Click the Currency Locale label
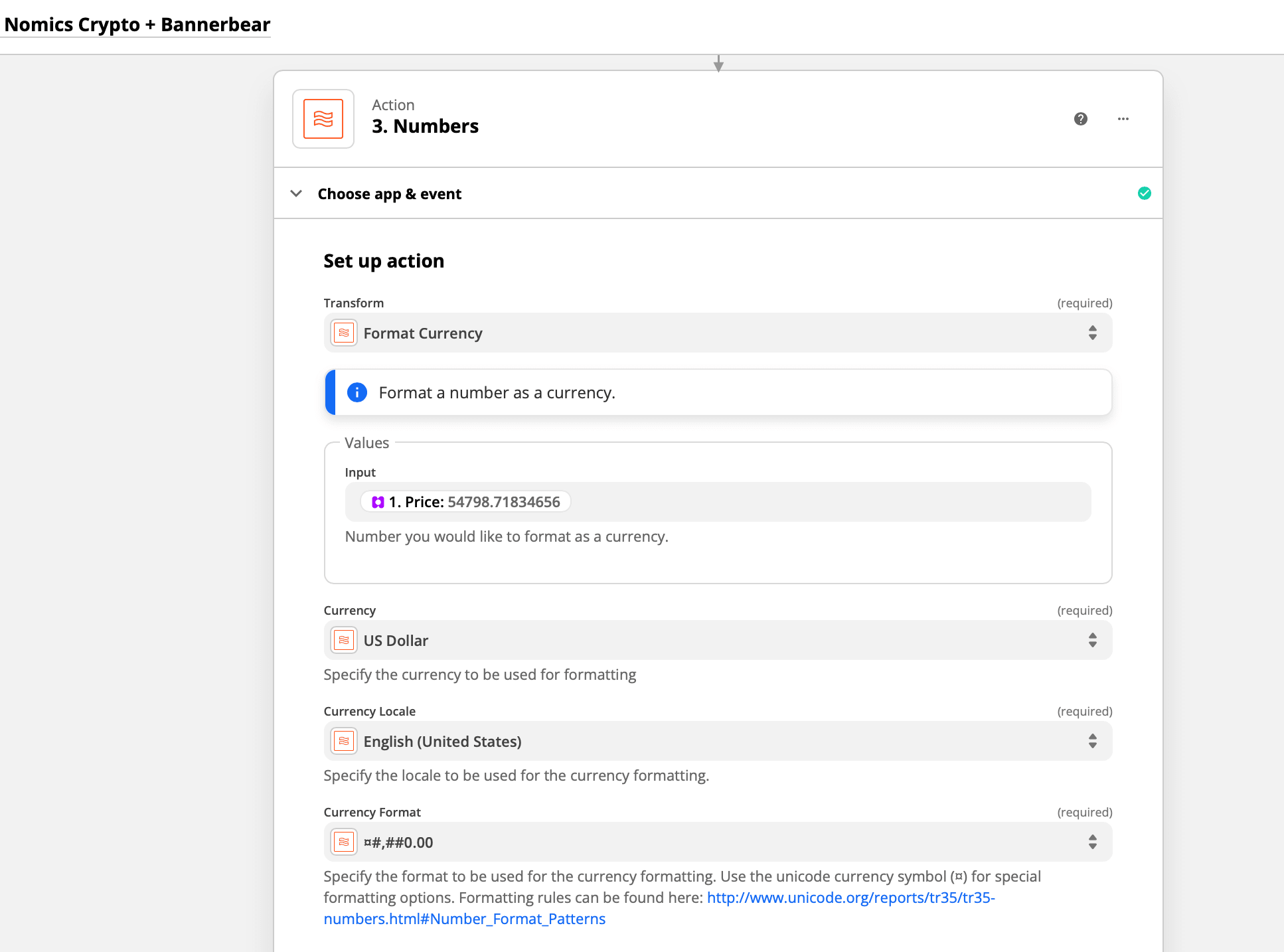This screenshot has height=952, width=1284. tap(370, 711)
